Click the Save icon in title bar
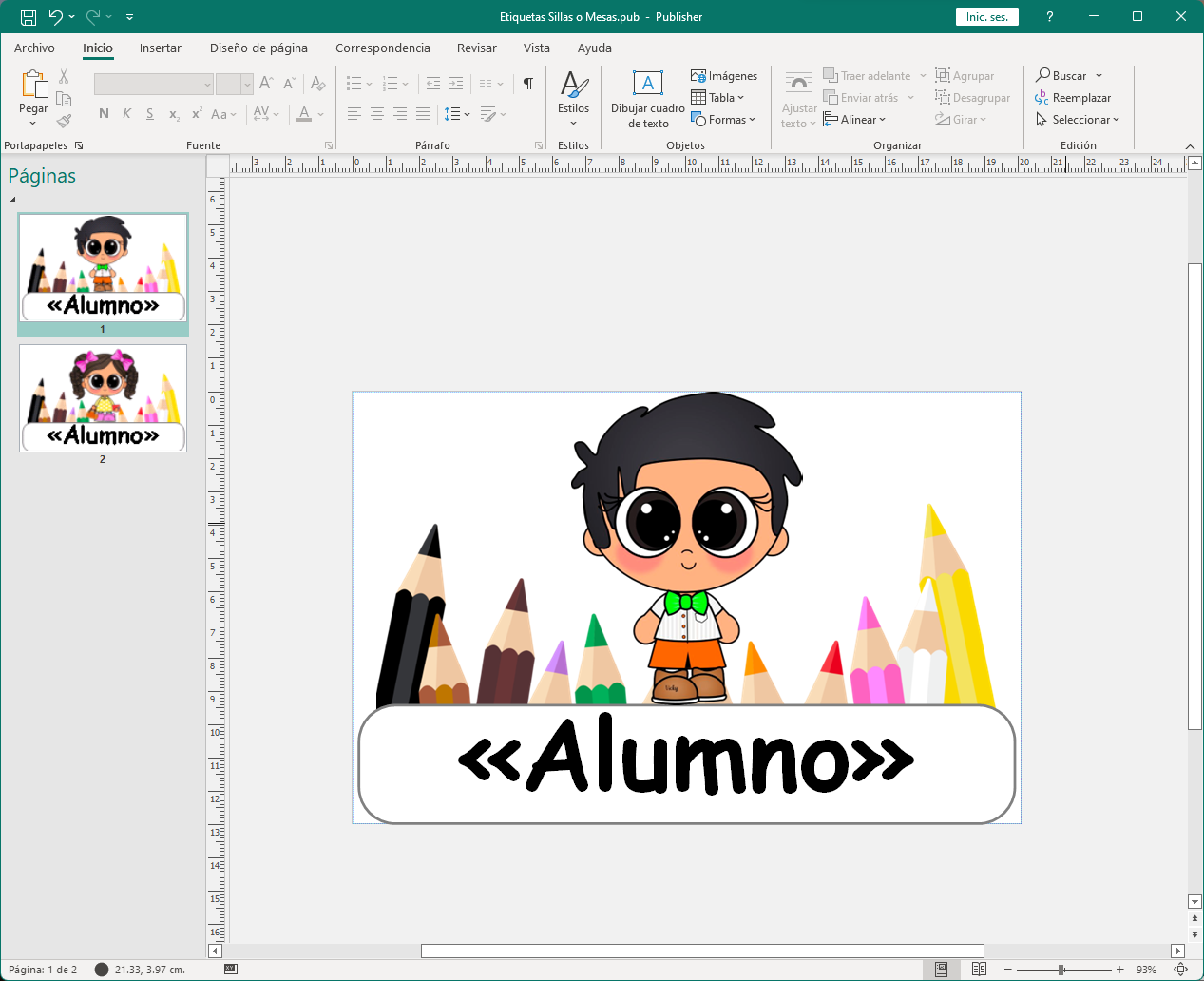This screenshot has height=981, width=1204. pyautogui.click(x=29, y=17)
